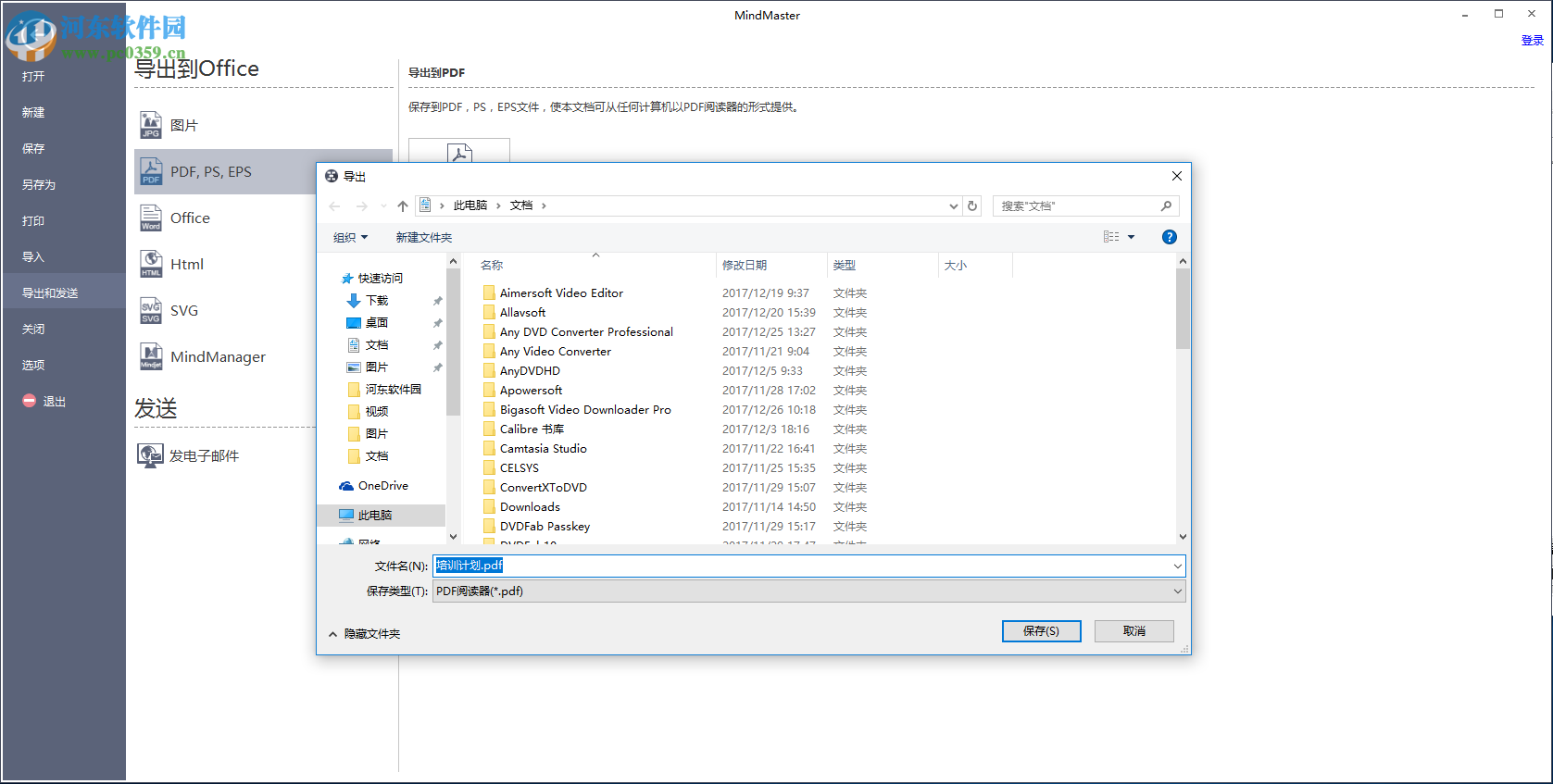
Task: Select the CELSYS folder row
Action: (519, 467)
